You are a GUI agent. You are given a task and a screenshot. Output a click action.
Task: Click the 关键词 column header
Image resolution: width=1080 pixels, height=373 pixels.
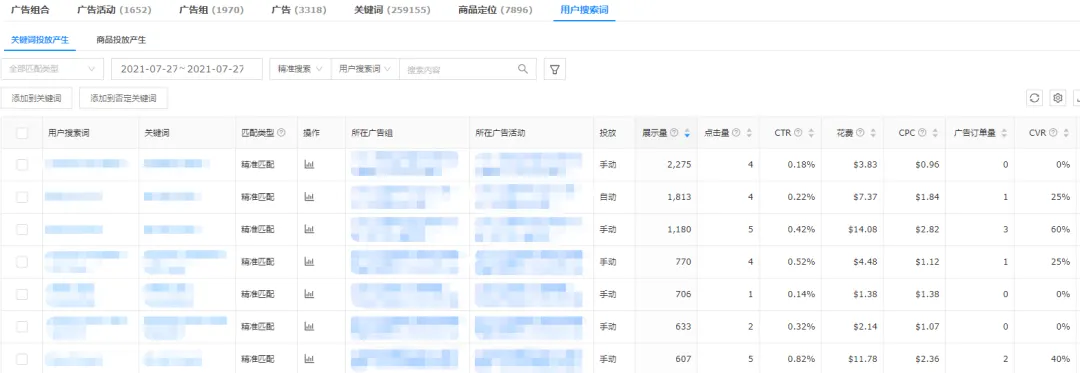(157, 133)
